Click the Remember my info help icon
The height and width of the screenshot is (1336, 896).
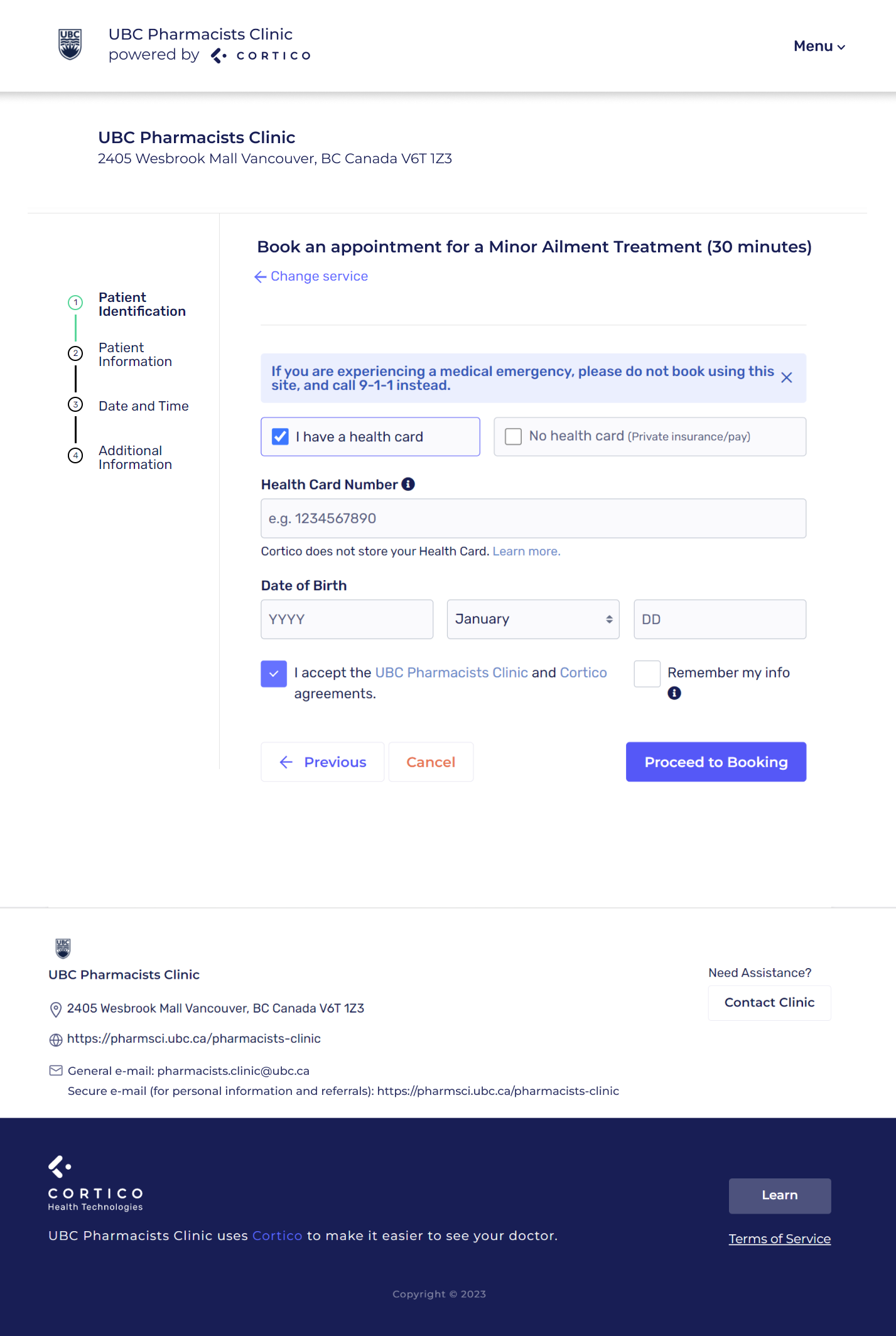pyautogui.click(x=674, y=693)
